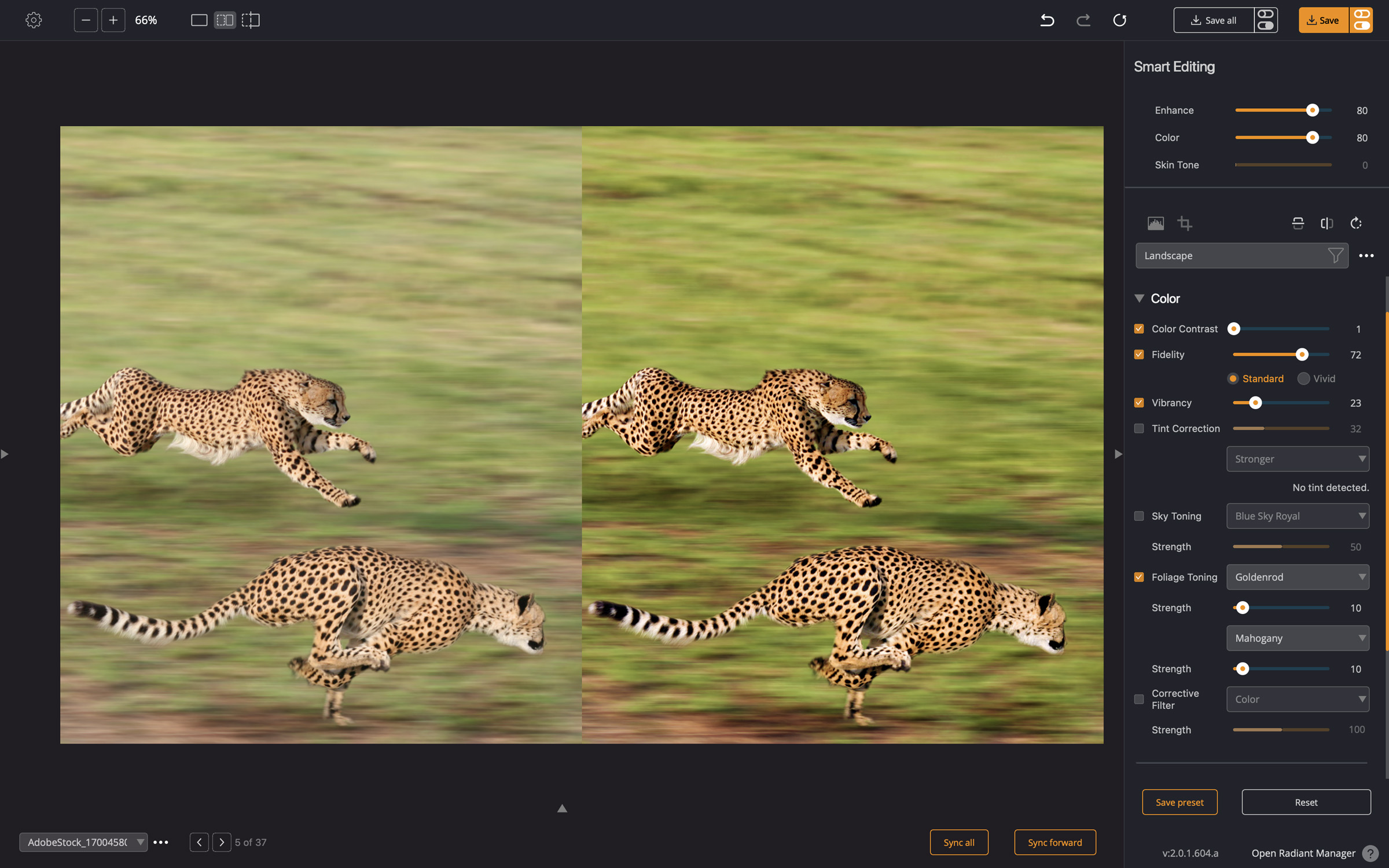Click the redo arrow icon
Screen dimensions: 1389x868
tap(1083, 20)
